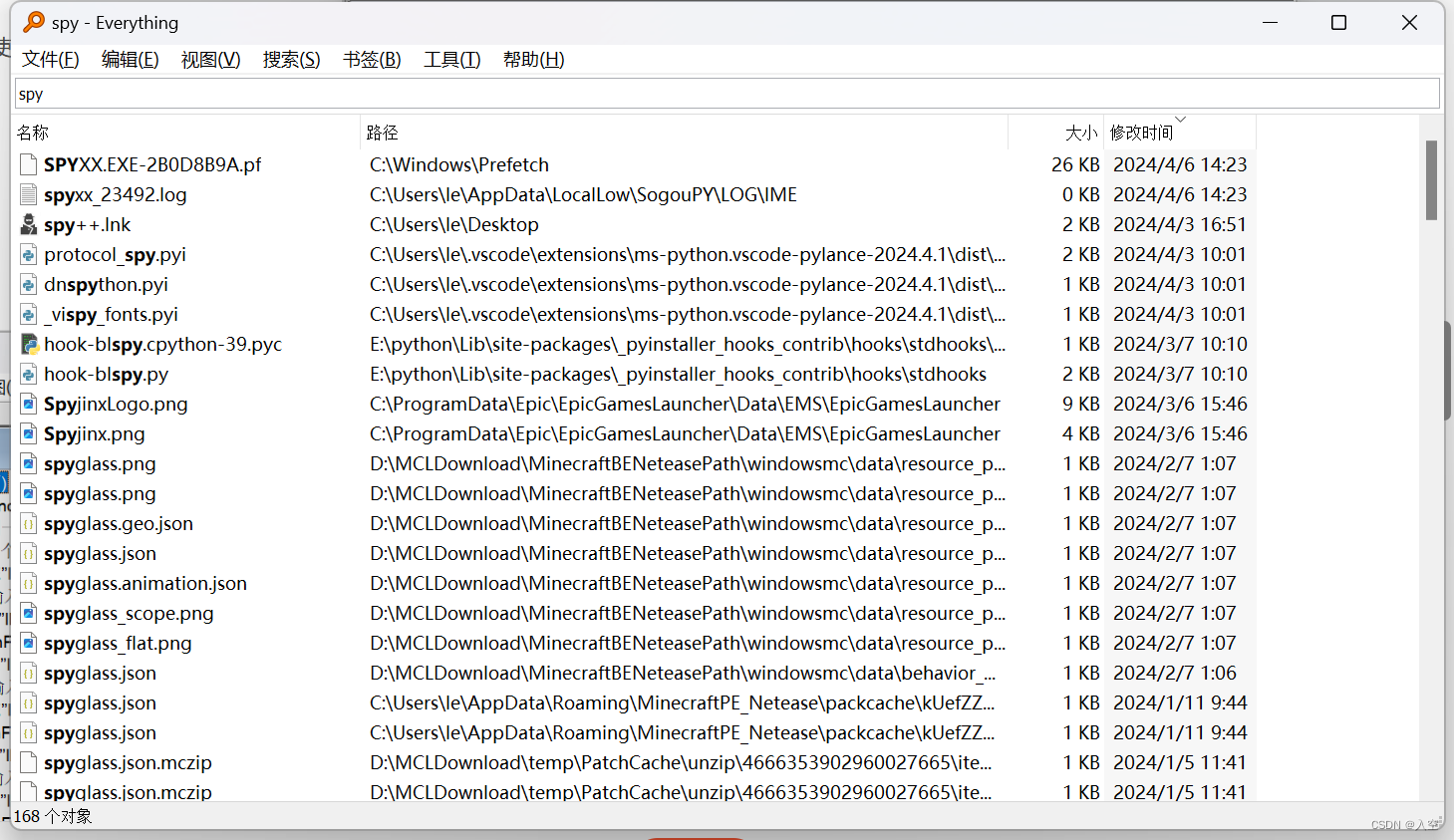The width and height of the screenshot is (1454, 840).
Task: Sort results by the 路径 column header
Action: (684, 133)
